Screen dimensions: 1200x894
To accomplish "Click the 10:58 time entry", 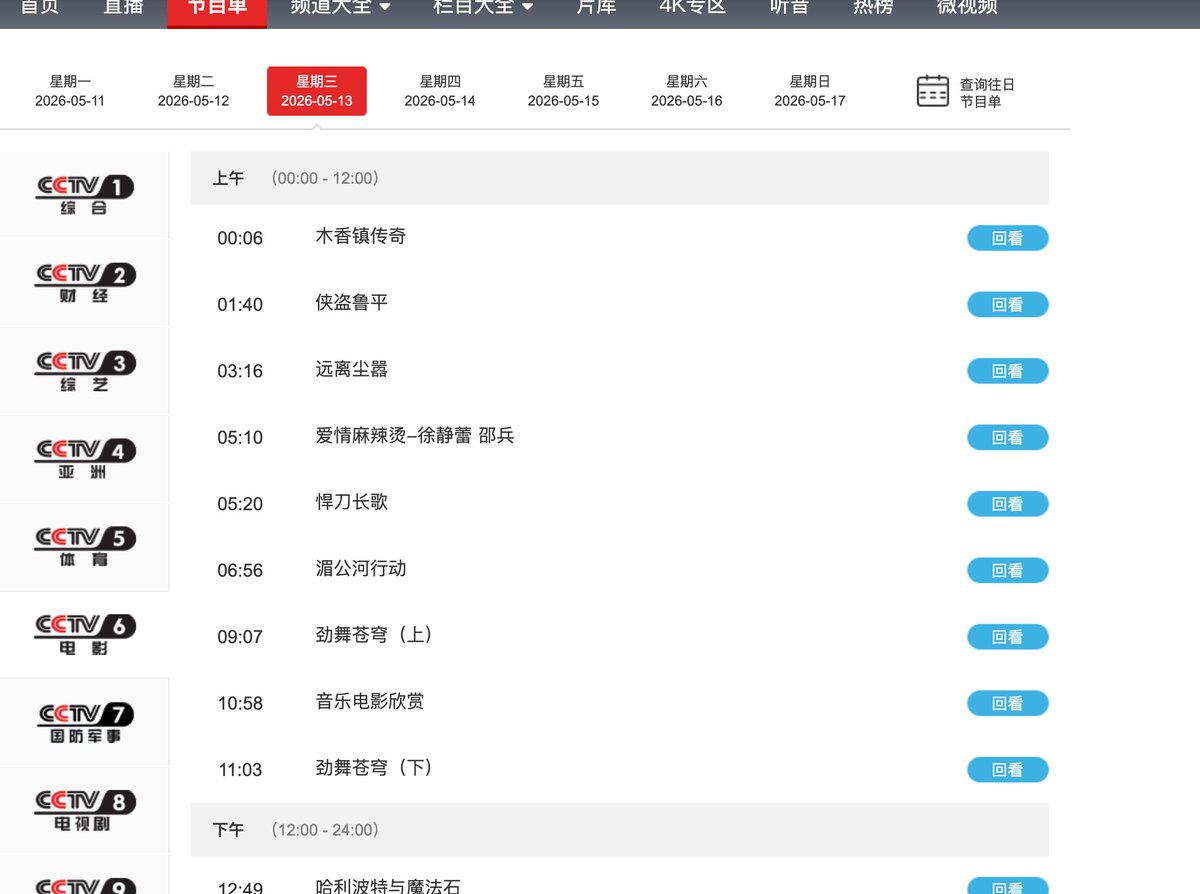I will pyautogui.click(x=240, y=704).
